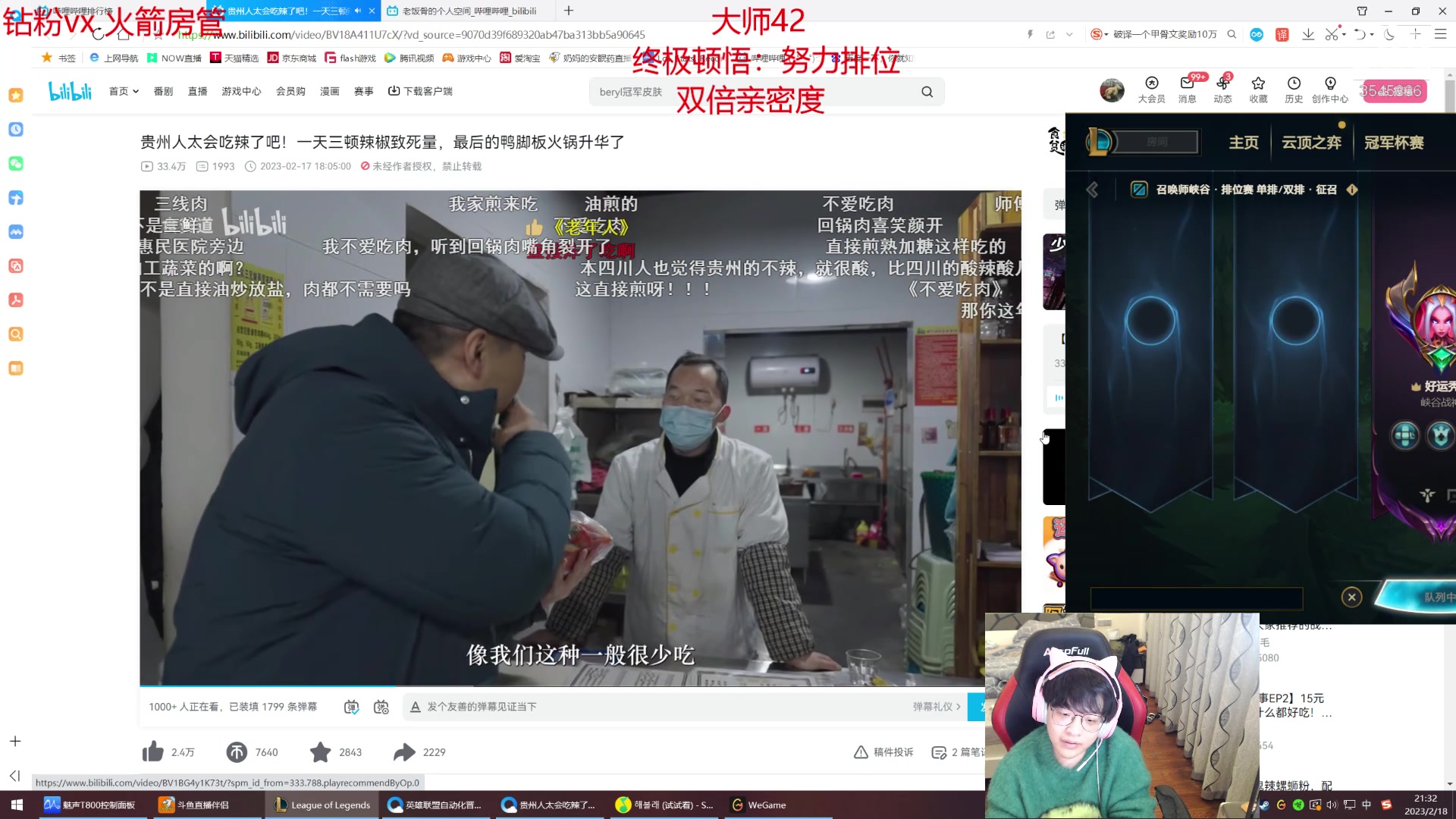
Task: Open the 腾讯视频 bookmark
Action: [x=409, y=58]
